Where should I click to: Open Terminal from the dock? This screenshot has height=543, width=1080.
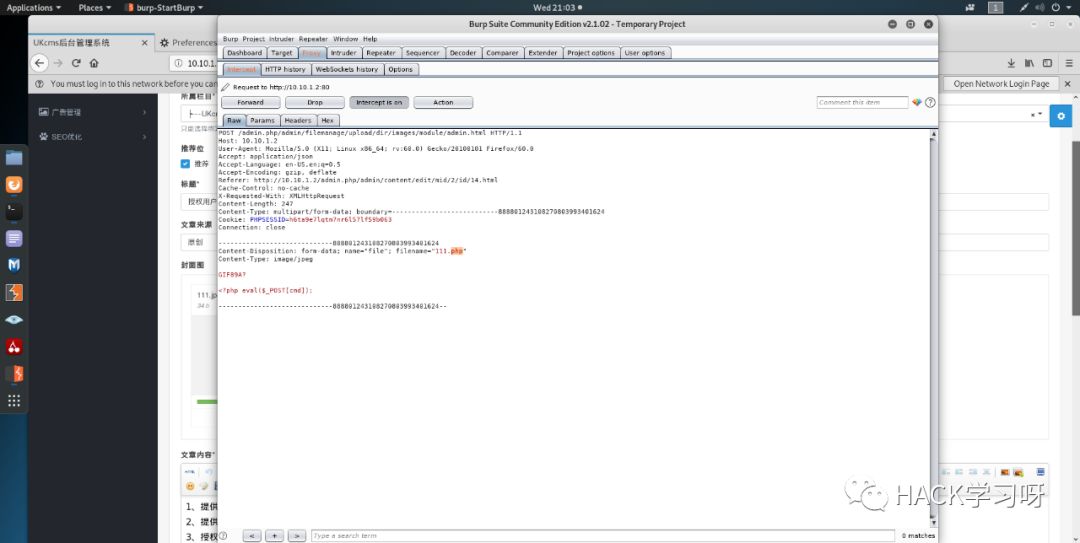(x=14, y=212)
